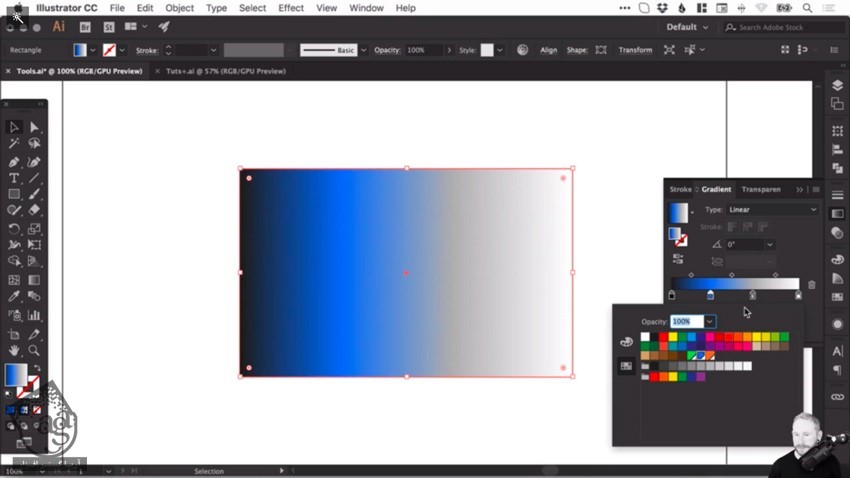Pick the Paintbrush tool

(x=34, y=194)
